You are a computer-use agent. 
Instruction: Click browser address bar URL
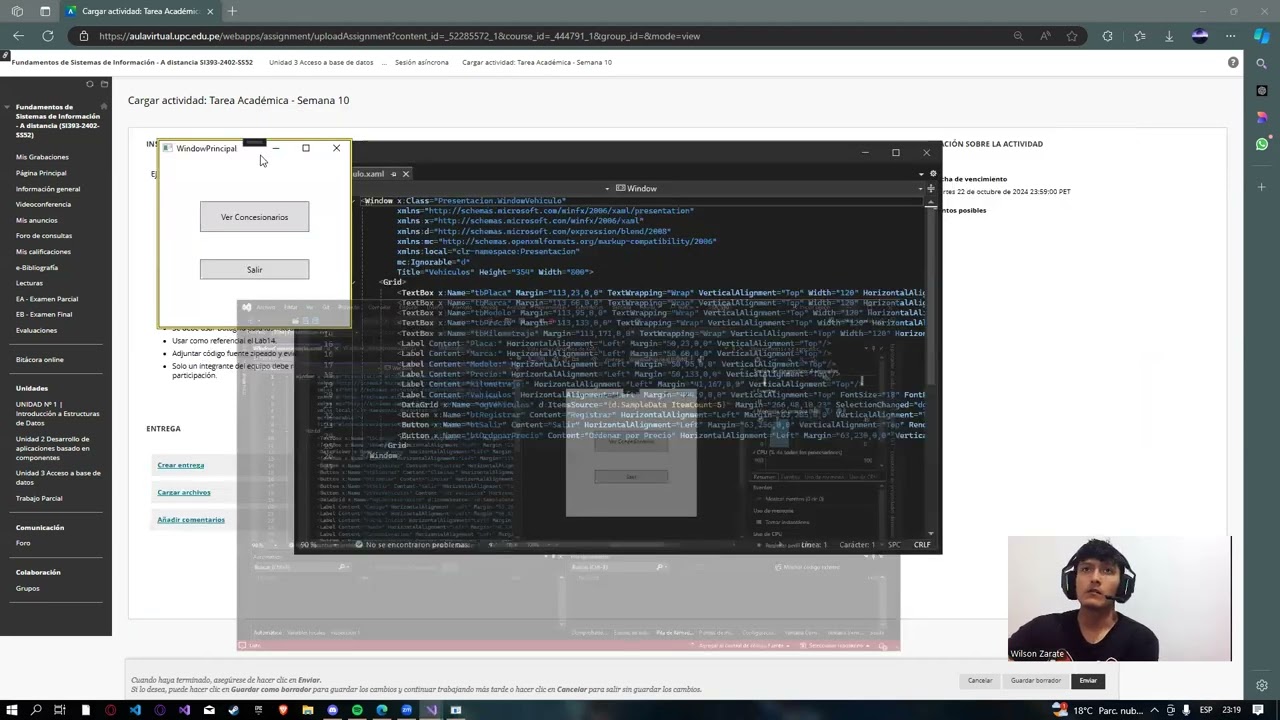point(400,36)
